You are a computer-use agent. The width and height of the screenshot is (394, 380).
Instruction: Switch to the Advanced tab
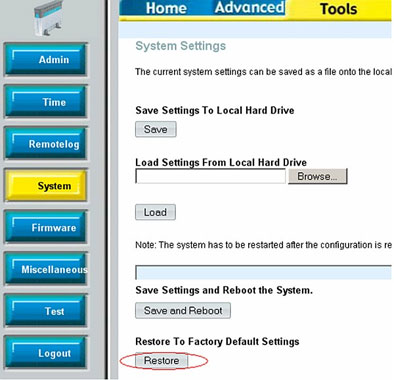point(249,8)
